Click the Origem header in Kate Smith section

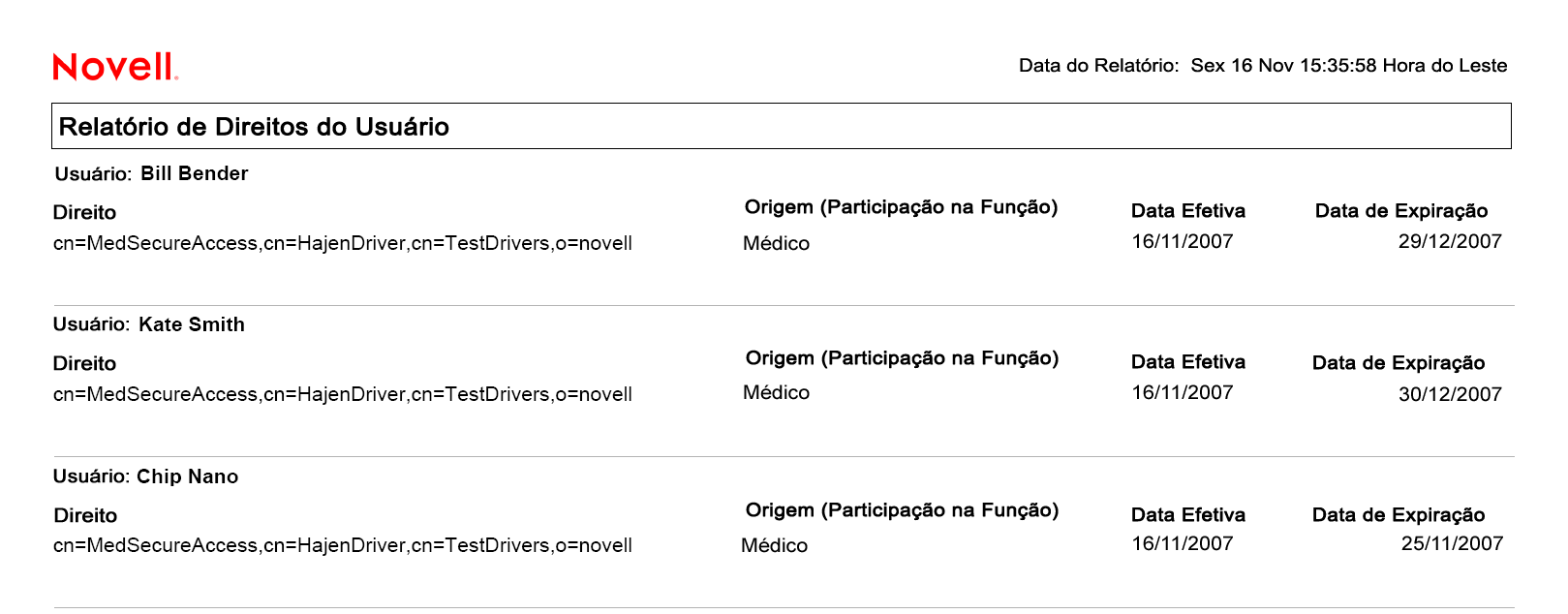pyautogui.click(x=901, y=358)
